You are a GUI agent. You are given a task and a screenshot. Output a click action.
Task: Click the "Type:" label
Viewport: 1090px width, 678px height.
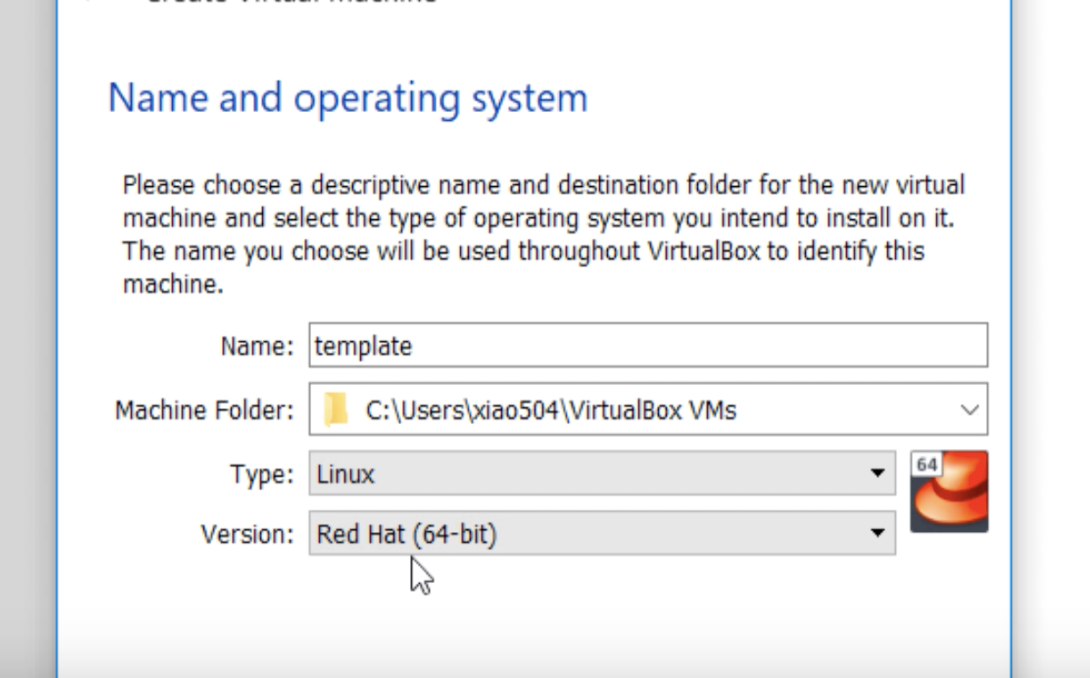pyautogui.click(x=262, y=475)
